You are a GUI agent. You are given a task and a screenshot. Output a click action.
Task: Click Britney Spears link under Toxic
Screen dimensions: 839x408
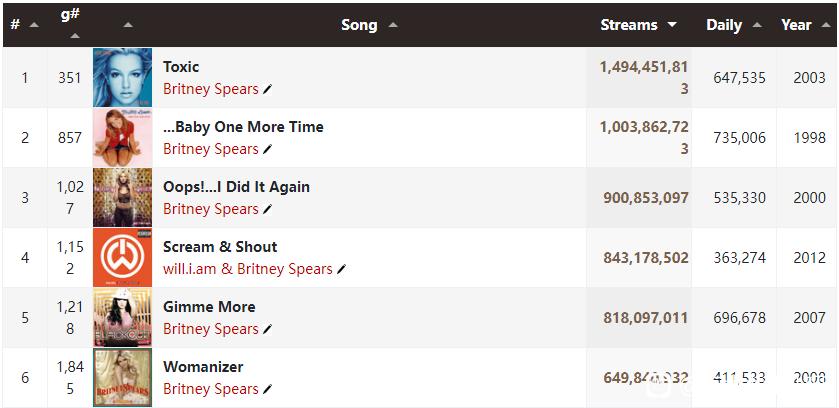211,89
